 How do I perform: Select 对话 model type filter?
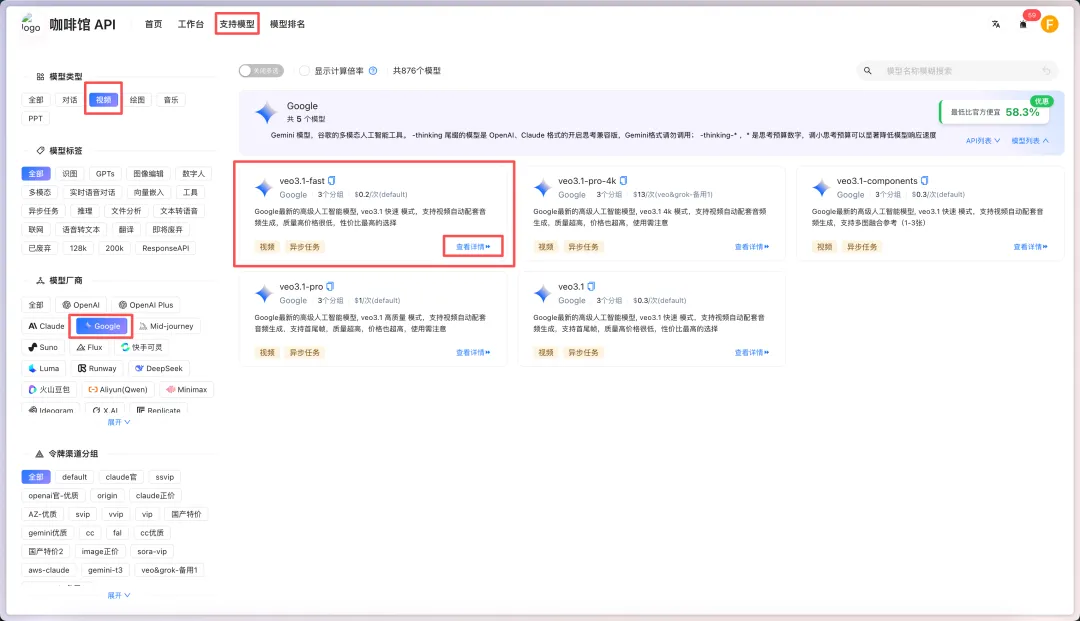tap(70, 100)
